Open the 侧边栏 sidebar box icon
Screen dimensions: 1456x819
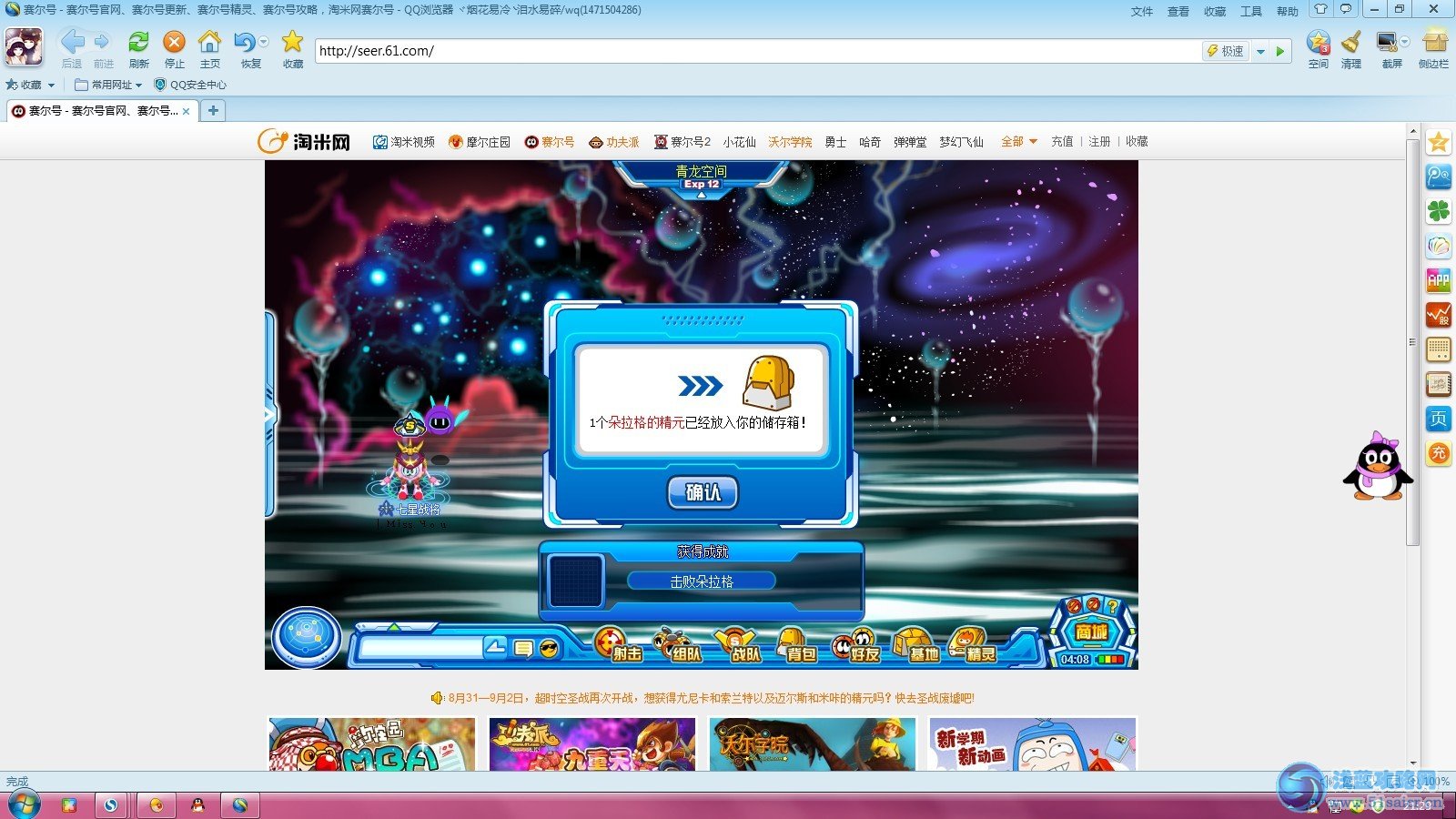[1433, 49]
